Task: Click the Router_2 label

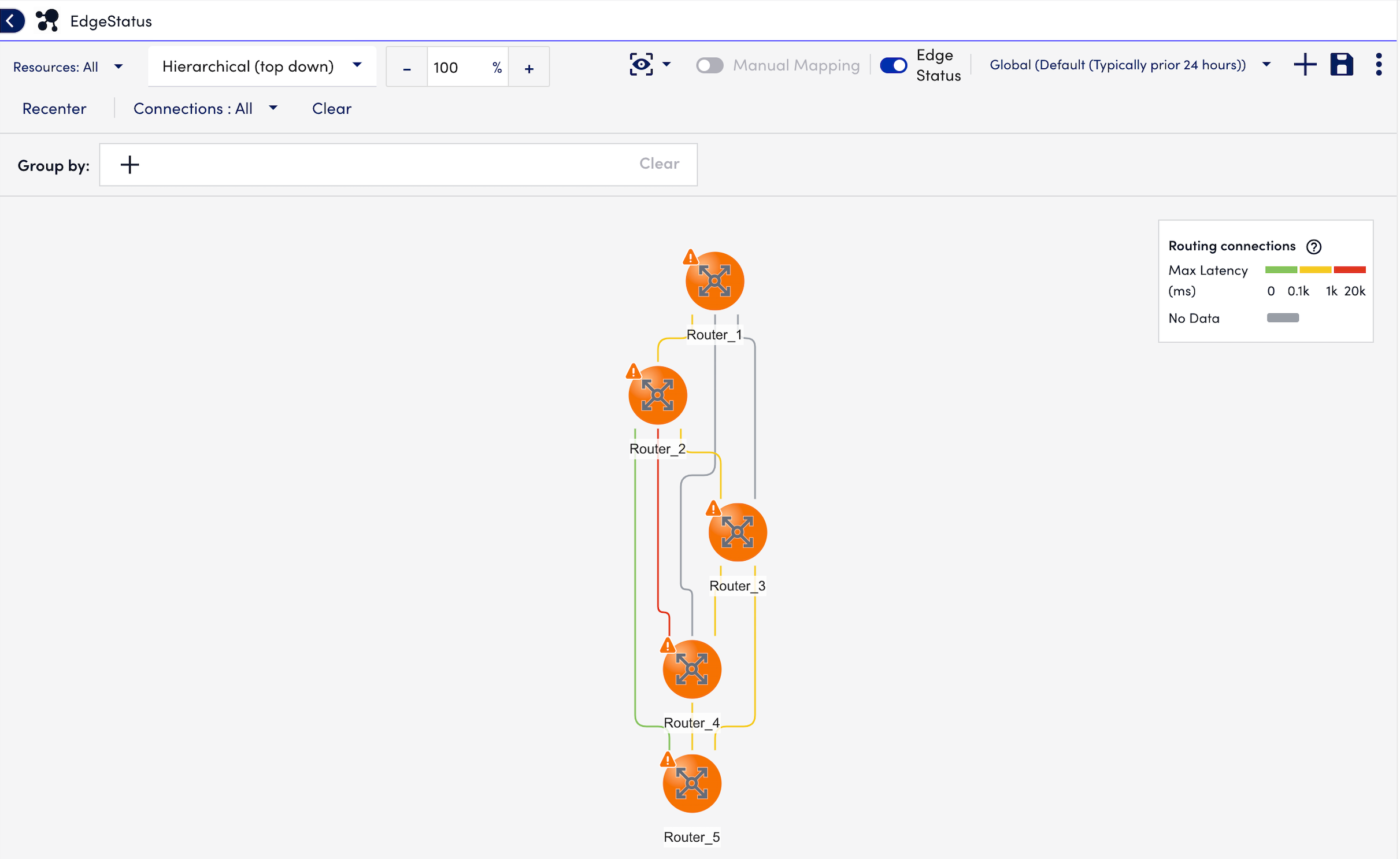Action: [x=657, y=449]
